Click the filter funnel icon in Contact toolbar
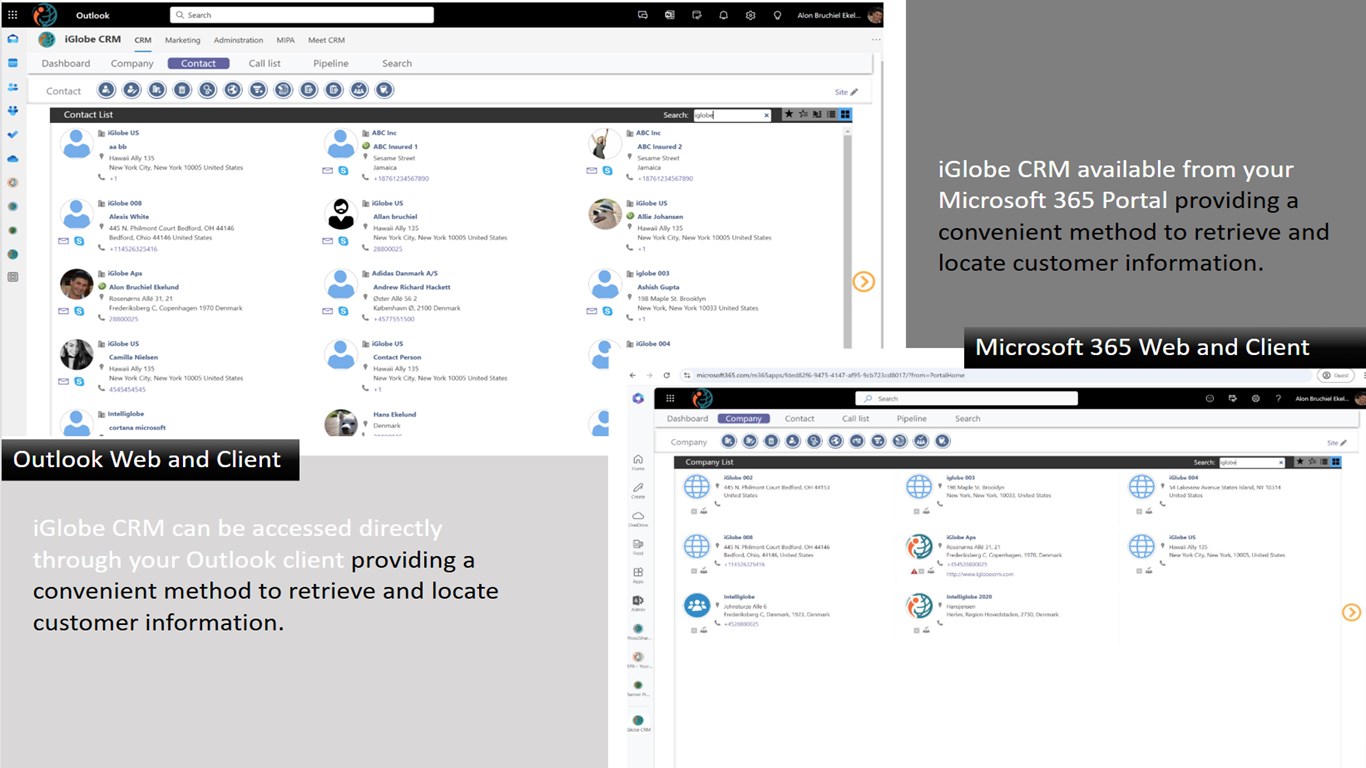Image resolution: width=1366 pixels, height=768 pixels. (258, 90)
